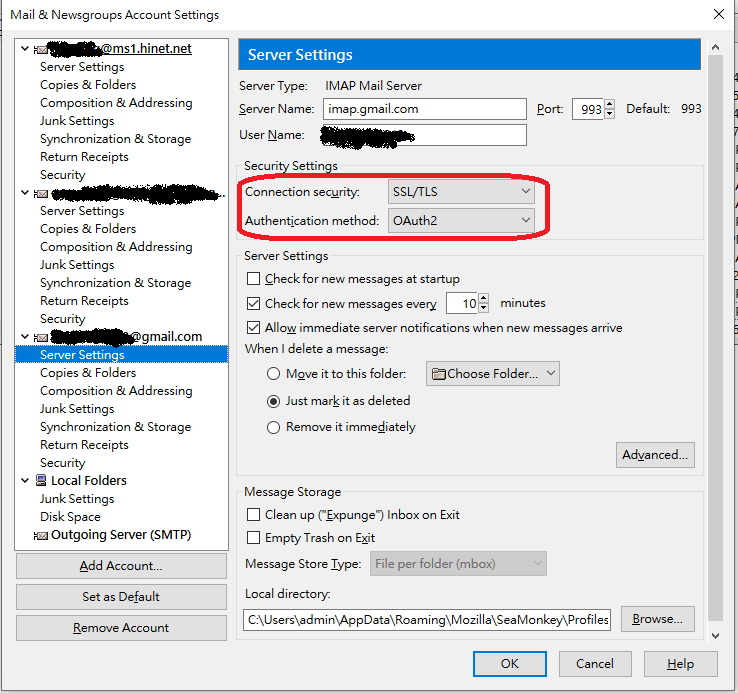The width and height of the screenshot is (738, 693).
Task: Enable Empty Trash on Exit checkbox
Action: [253, 538]
